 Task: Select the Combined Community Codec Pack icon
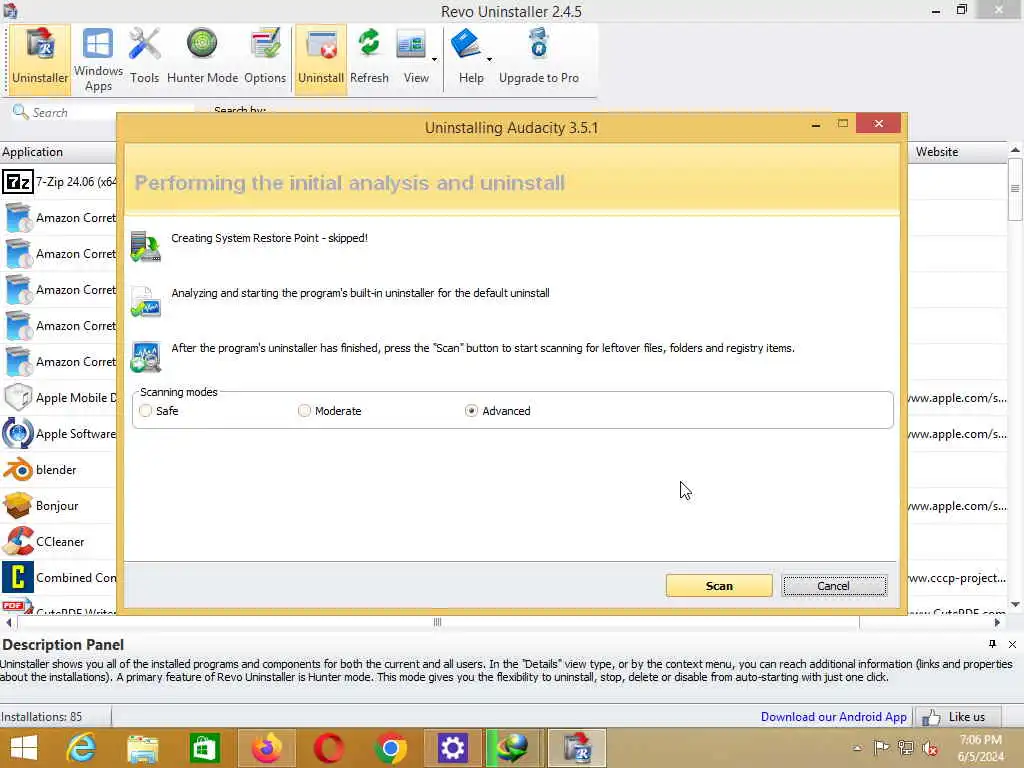(18, 577)
